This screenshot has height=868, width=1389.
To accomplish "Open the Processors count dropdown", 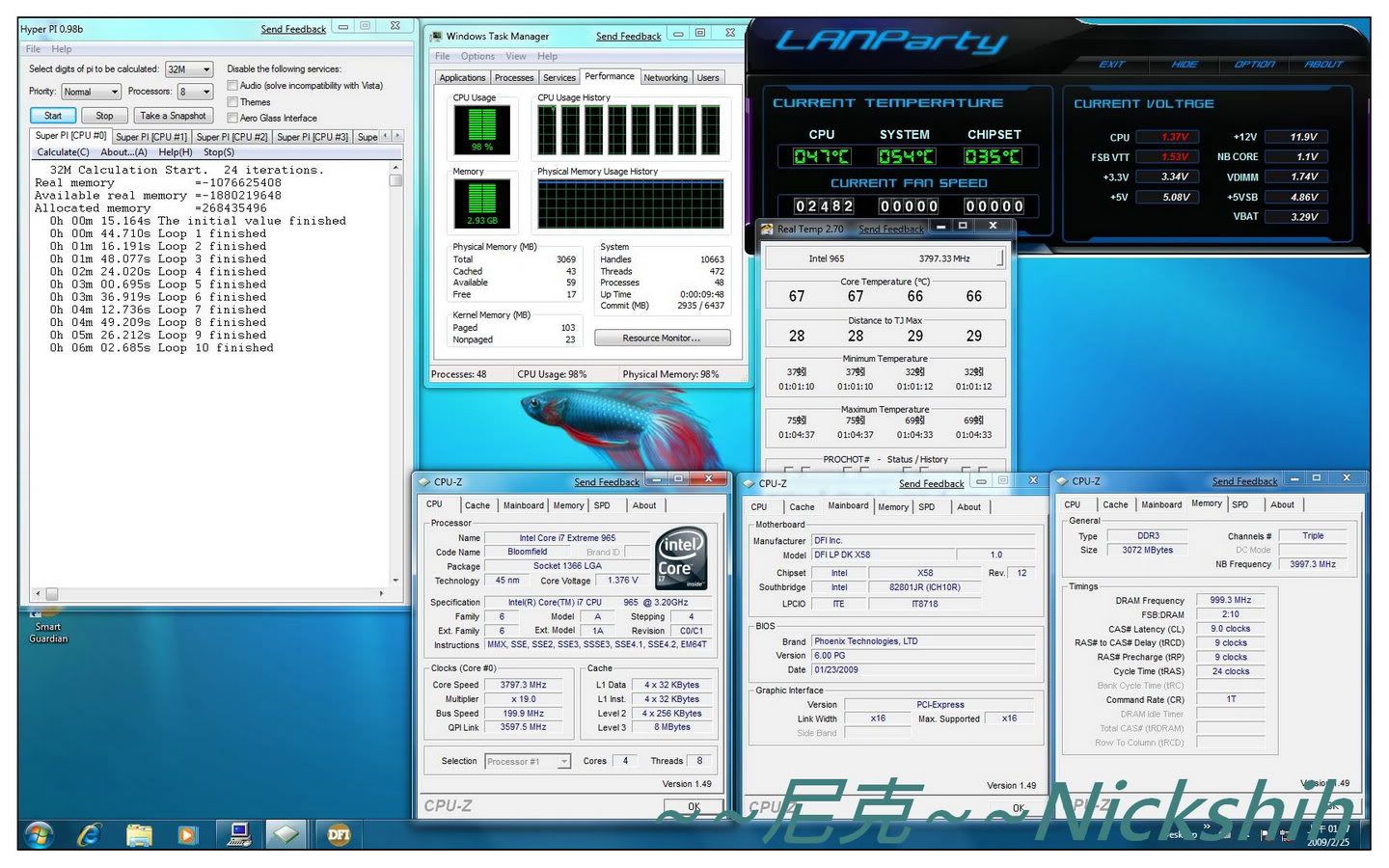I will click(195, 92).
